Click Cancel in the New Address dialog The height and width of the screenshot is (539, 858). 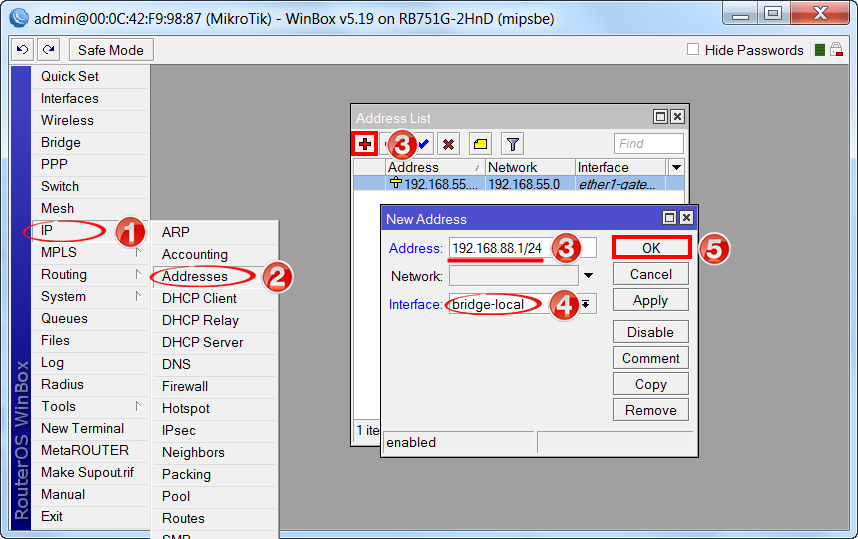click(651, 274)
